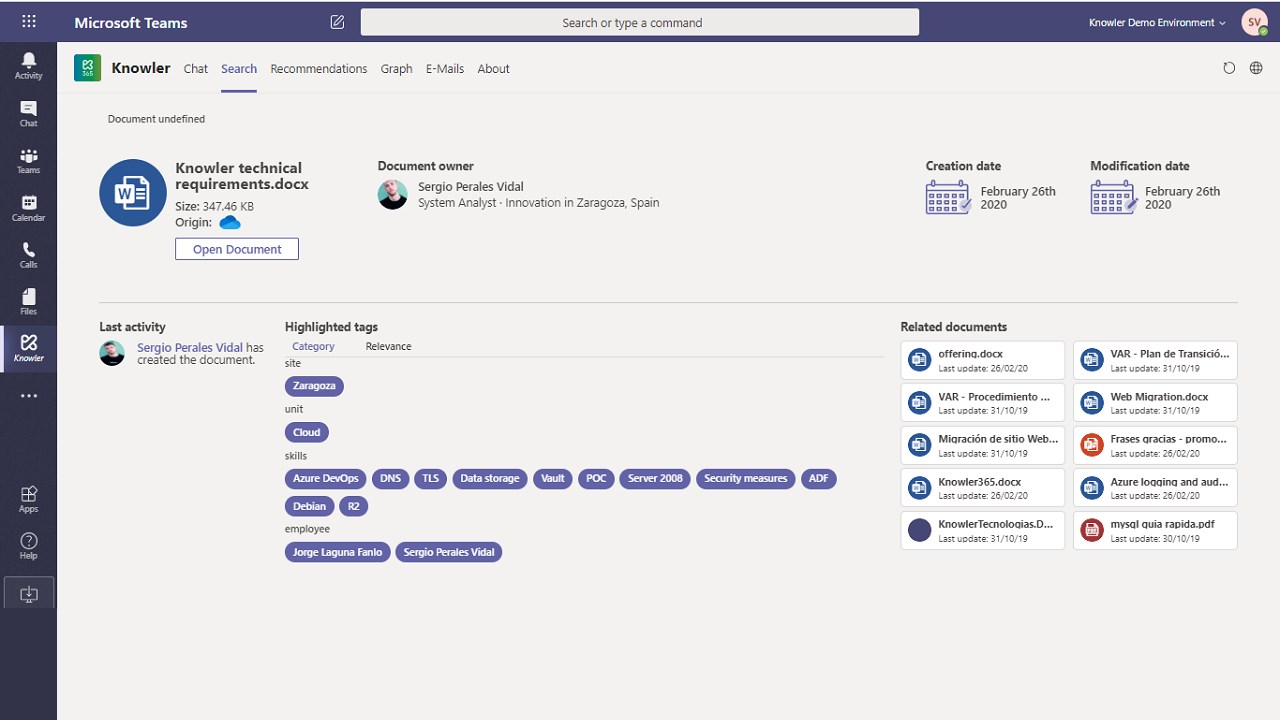Image resolution: width=1280 pixels, height=720 pixels.
Task: Open related document Frases gracias
Action: point(1155,445)
